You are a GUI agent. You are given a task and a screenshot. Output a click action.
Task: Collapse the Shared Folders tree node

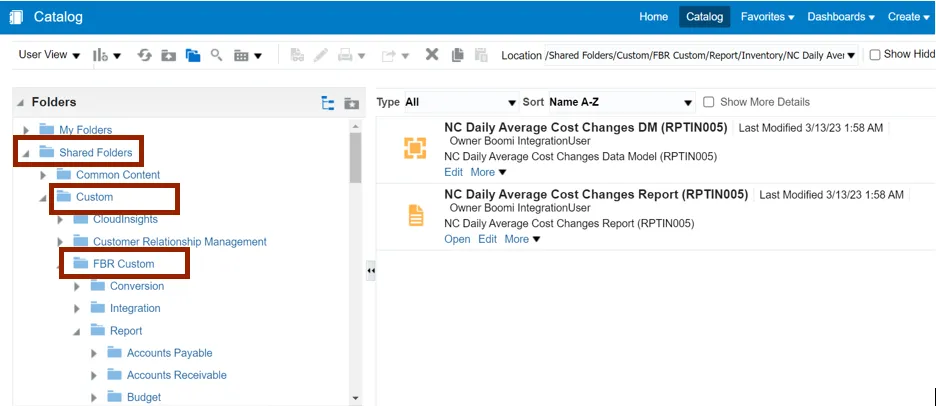coord(26,153)
